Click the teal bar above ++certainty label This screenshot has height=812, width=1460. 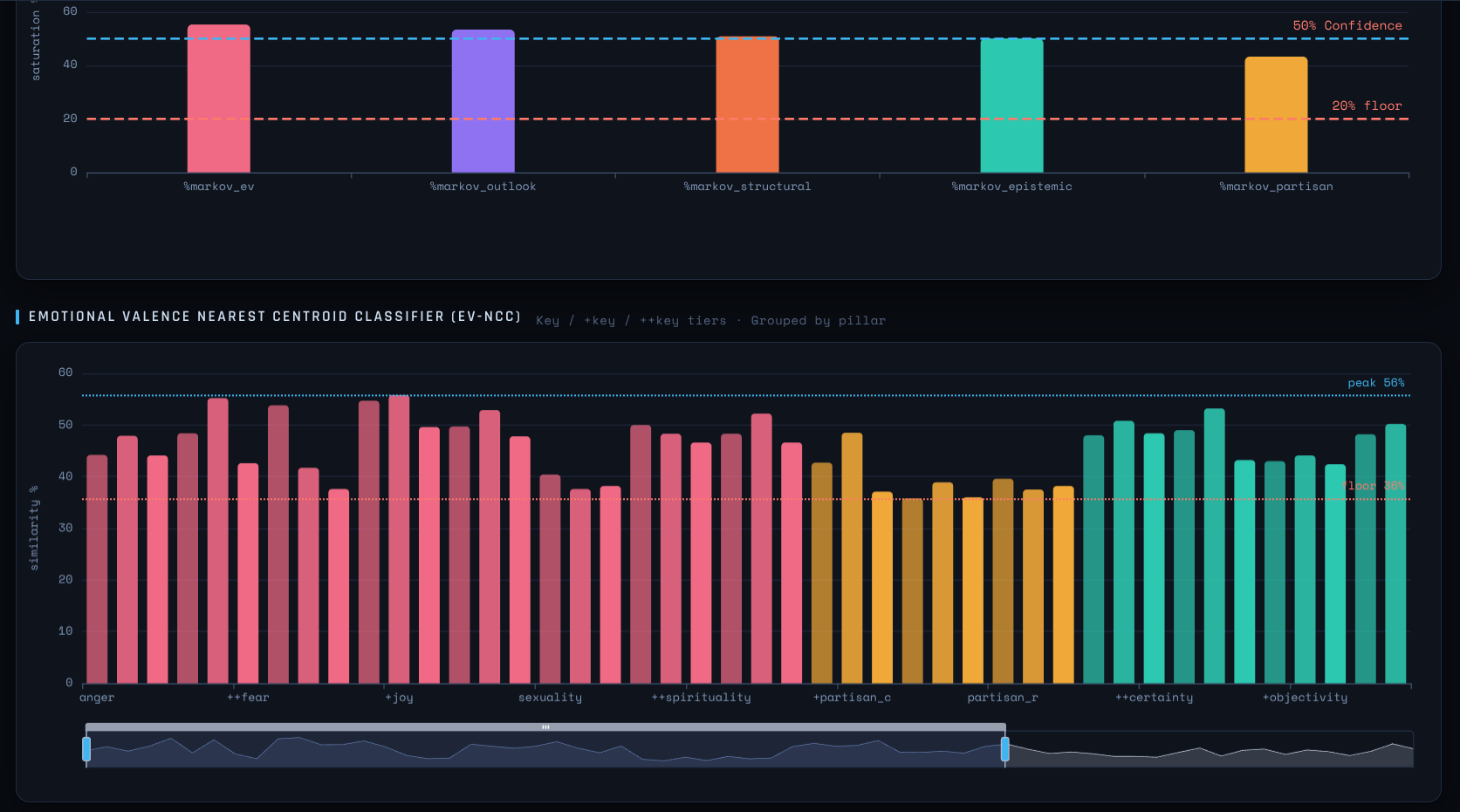click(1154, 558)
